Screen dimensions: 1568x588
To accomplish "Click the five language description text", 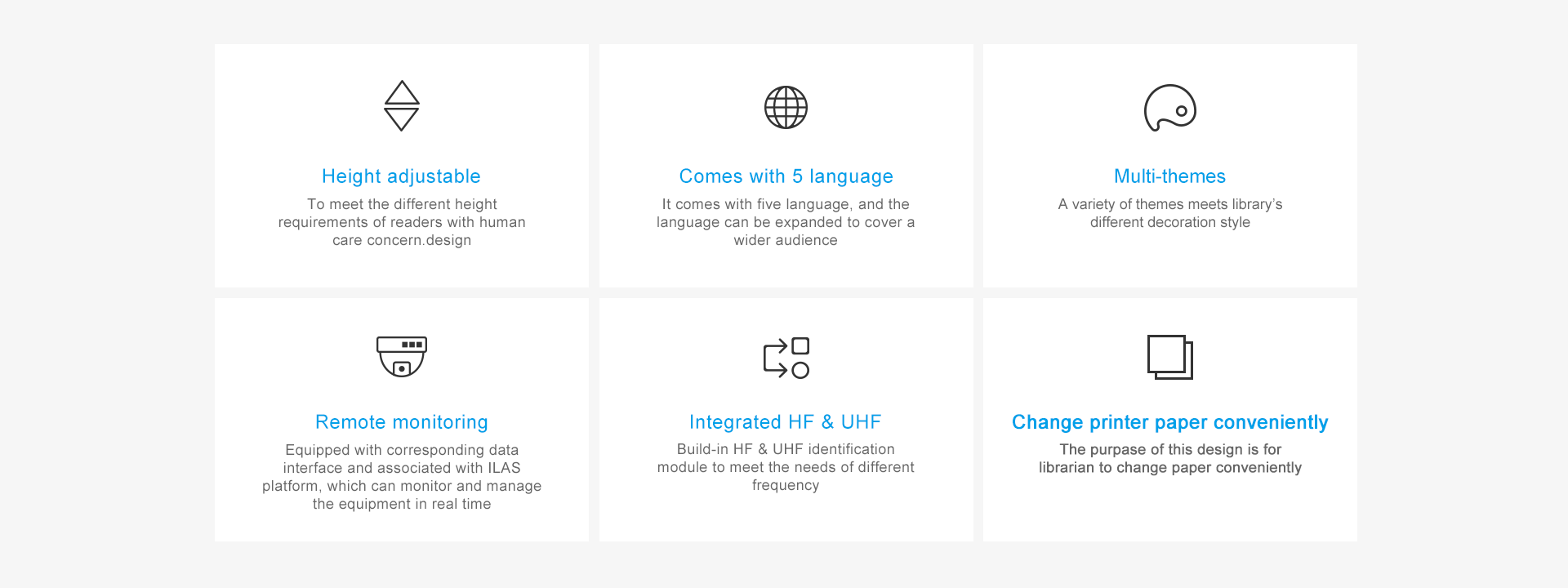I will pyautogui.click(x=786, y=222).
